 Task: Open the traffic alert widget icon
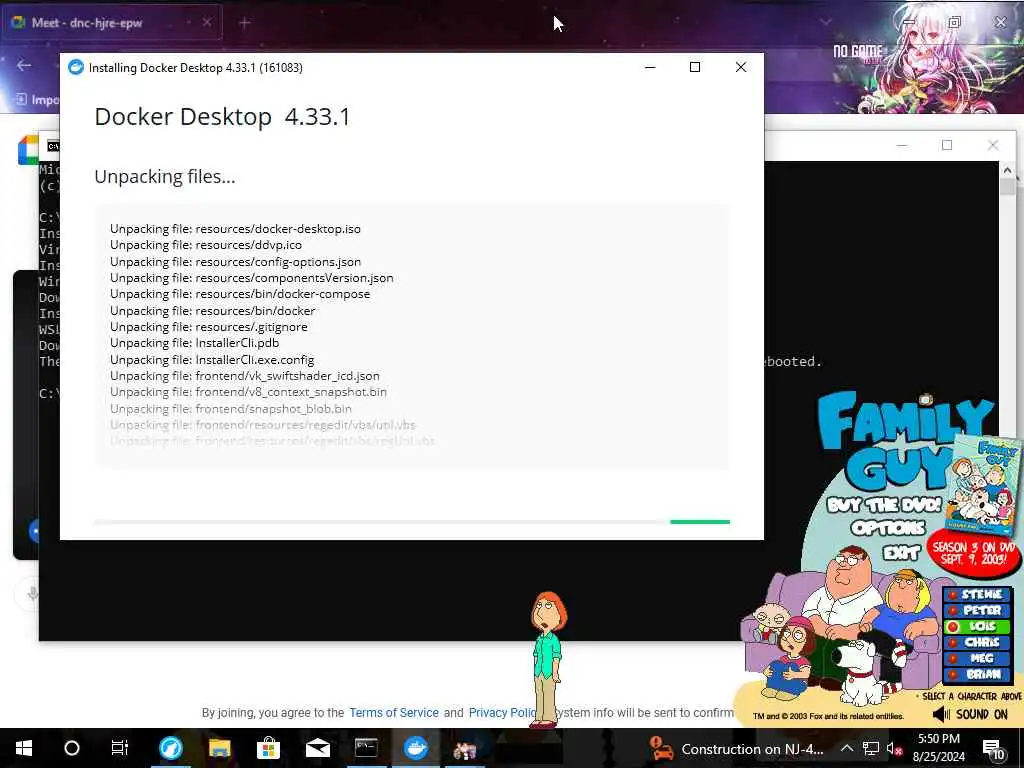(x=661, y=748)
